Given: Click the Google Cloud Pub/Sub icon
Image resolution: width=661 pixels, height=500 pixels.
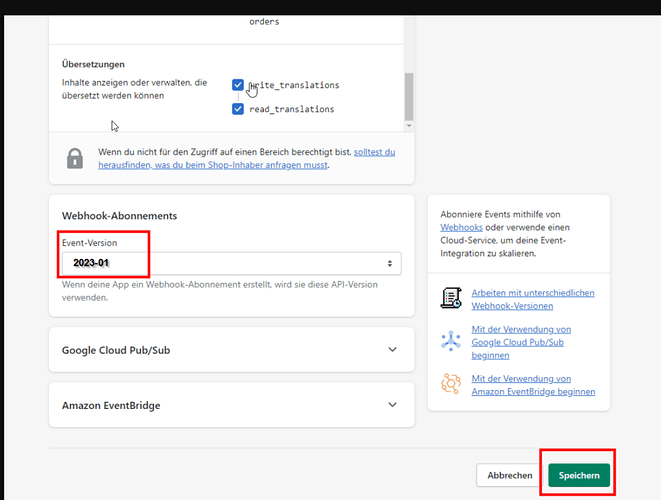Looking at the screenshot, I should pos(451,341).
